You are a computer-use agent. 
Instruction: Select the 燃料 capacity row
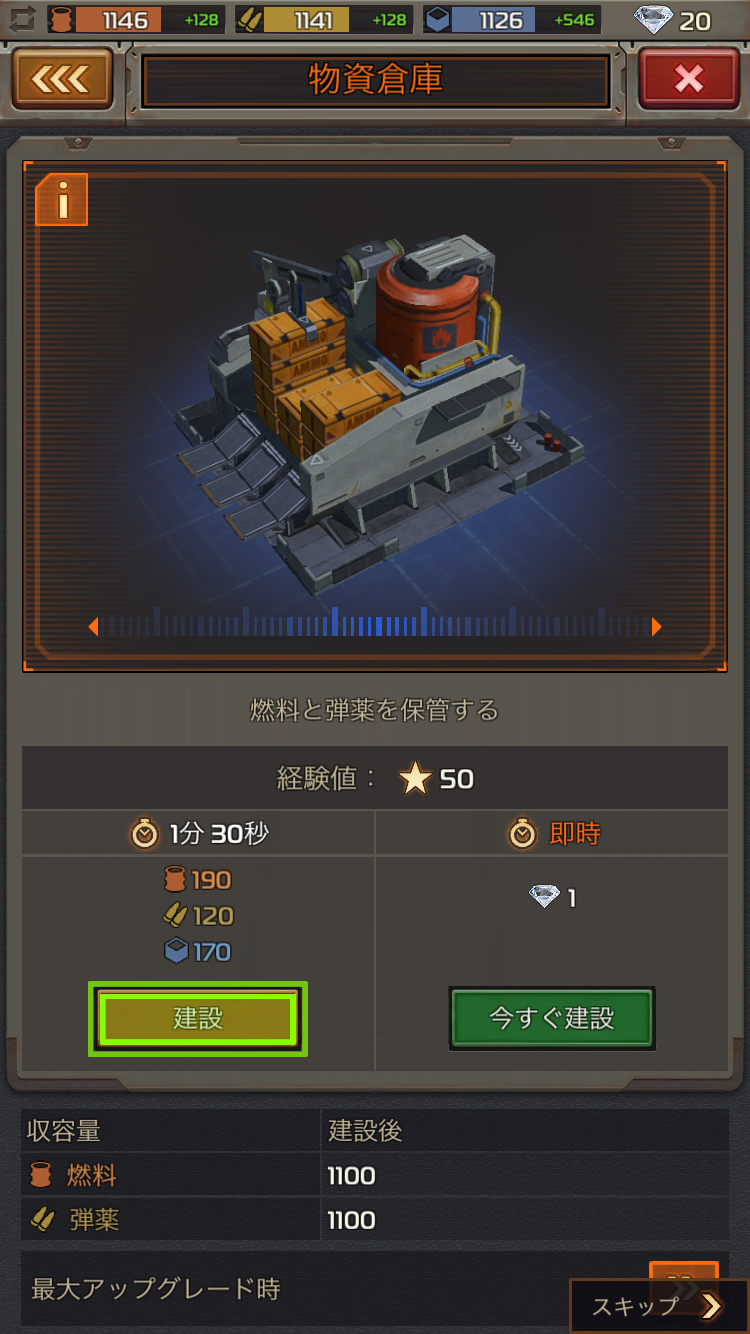point(375,1175)
